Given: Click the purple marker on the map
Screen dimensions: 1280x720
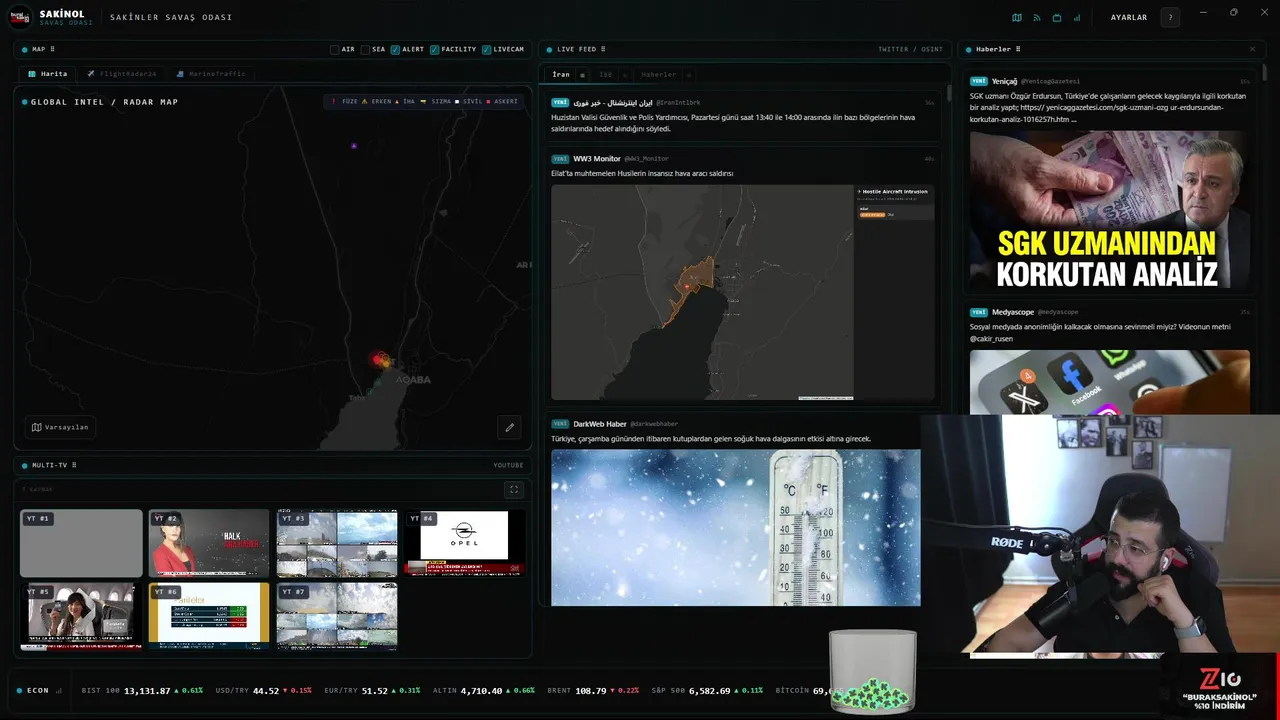Looking at the screenshot, I should point(354,146).
